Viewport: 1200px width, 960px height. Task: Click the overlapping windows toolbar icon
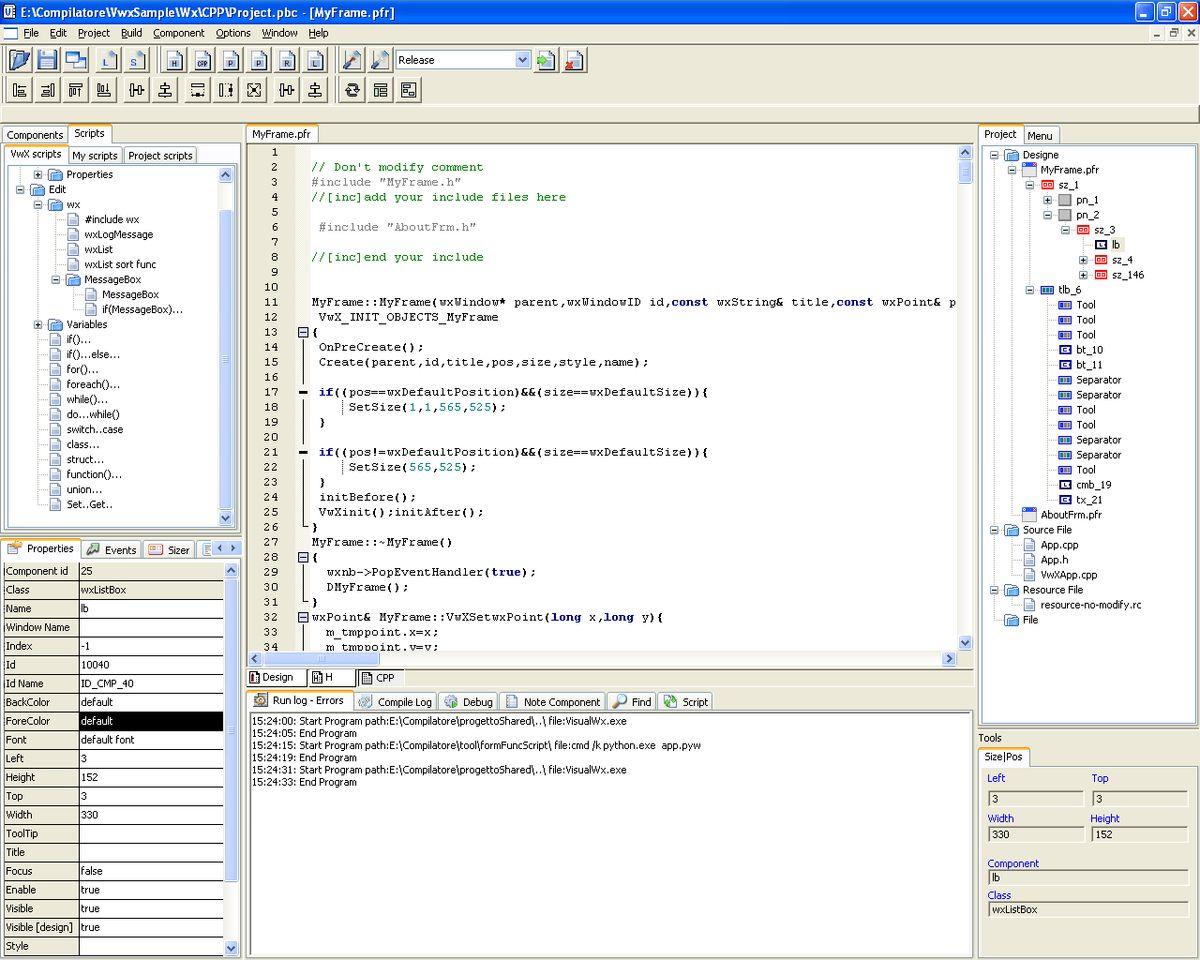pyautogui.click(x=76, y=60)
